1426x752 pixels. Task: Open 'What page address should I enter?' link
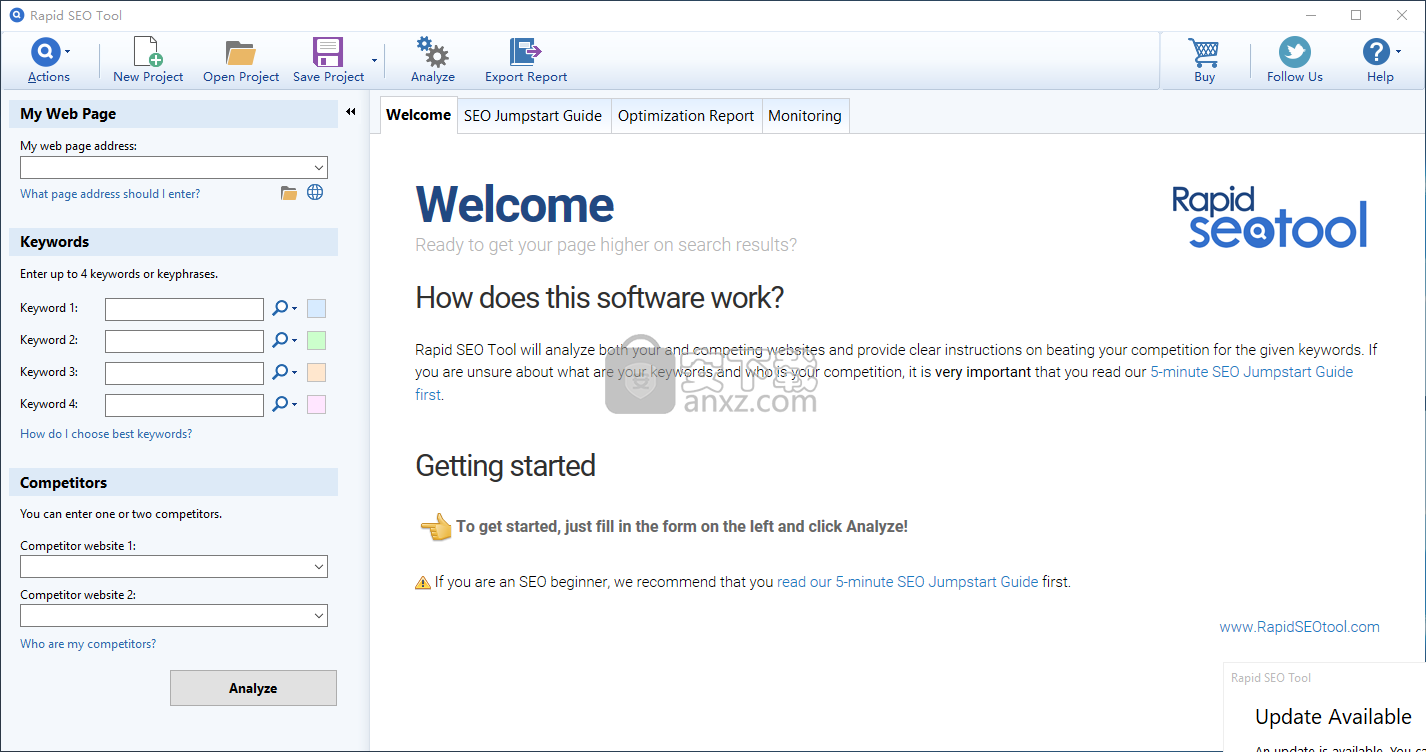110,194
